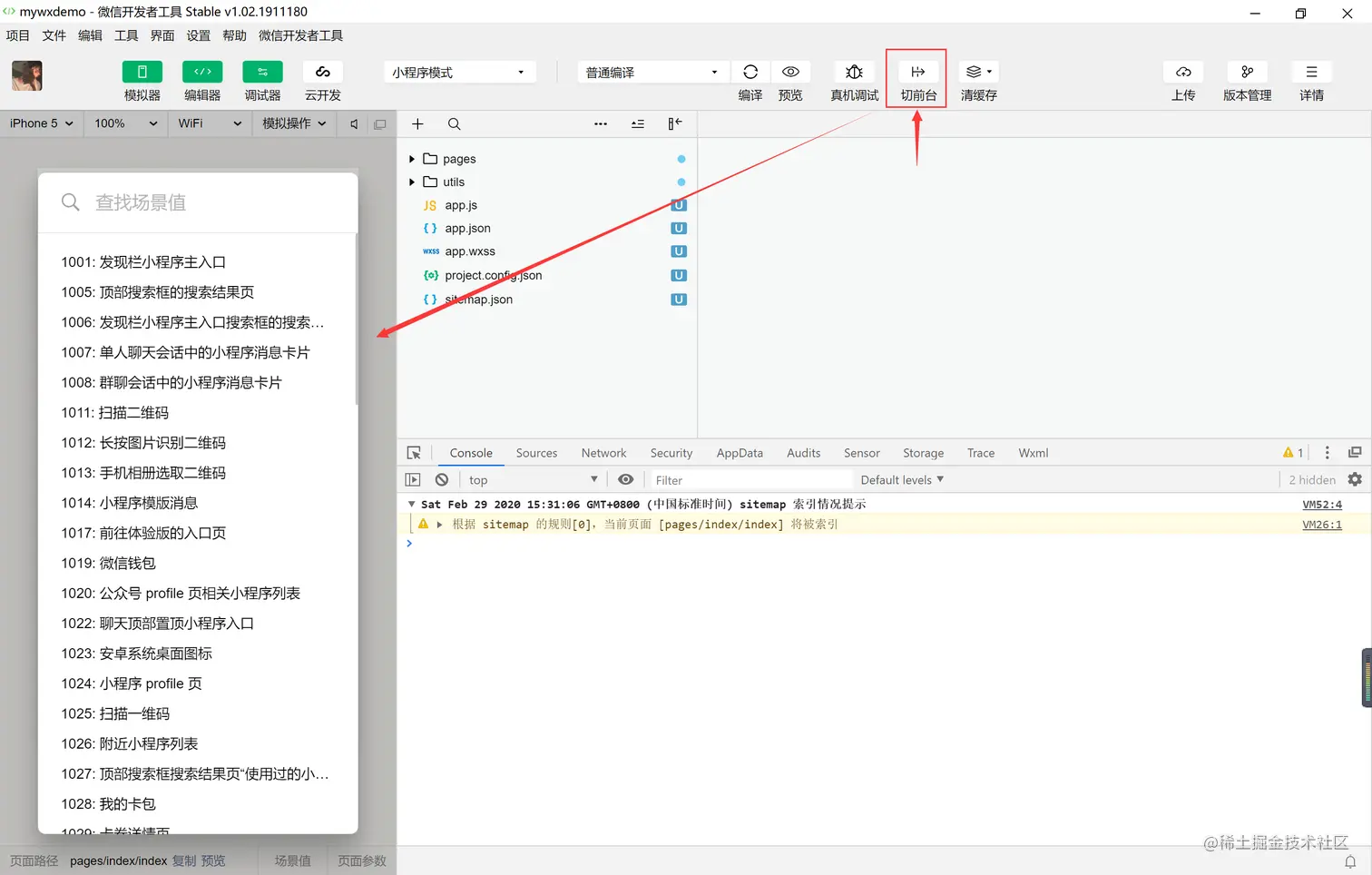Screen dimensions: 1372x875
Task: Open the devtools vertical dots menu
Action: pyautogui.click(x=1327, y=453)
